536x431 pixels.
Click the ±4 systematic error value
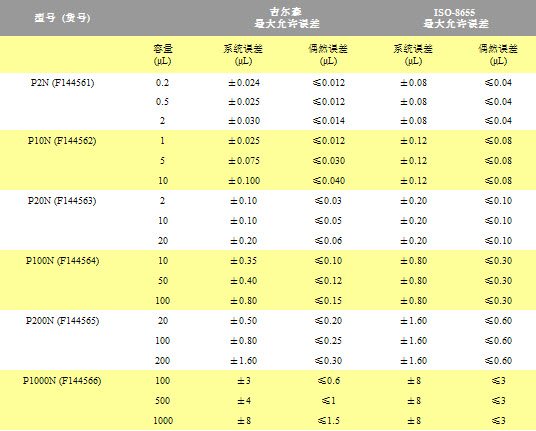[x=244, y=401]
